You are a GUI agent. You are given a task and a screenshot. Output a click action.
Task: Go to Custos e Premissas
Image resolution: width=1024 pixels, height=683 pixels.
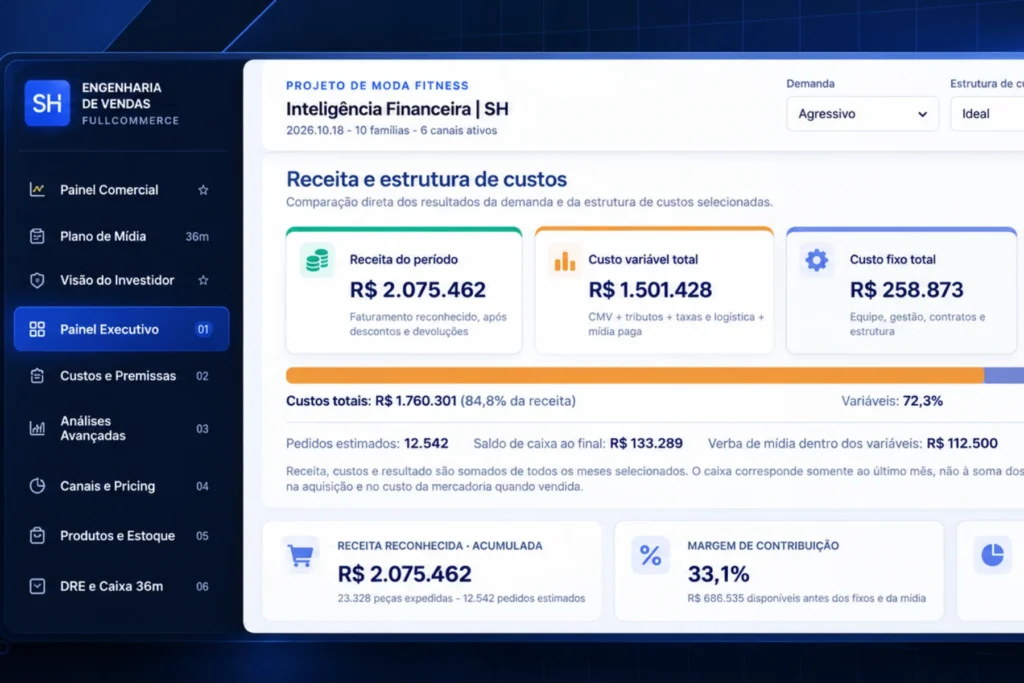coord(121,376)
